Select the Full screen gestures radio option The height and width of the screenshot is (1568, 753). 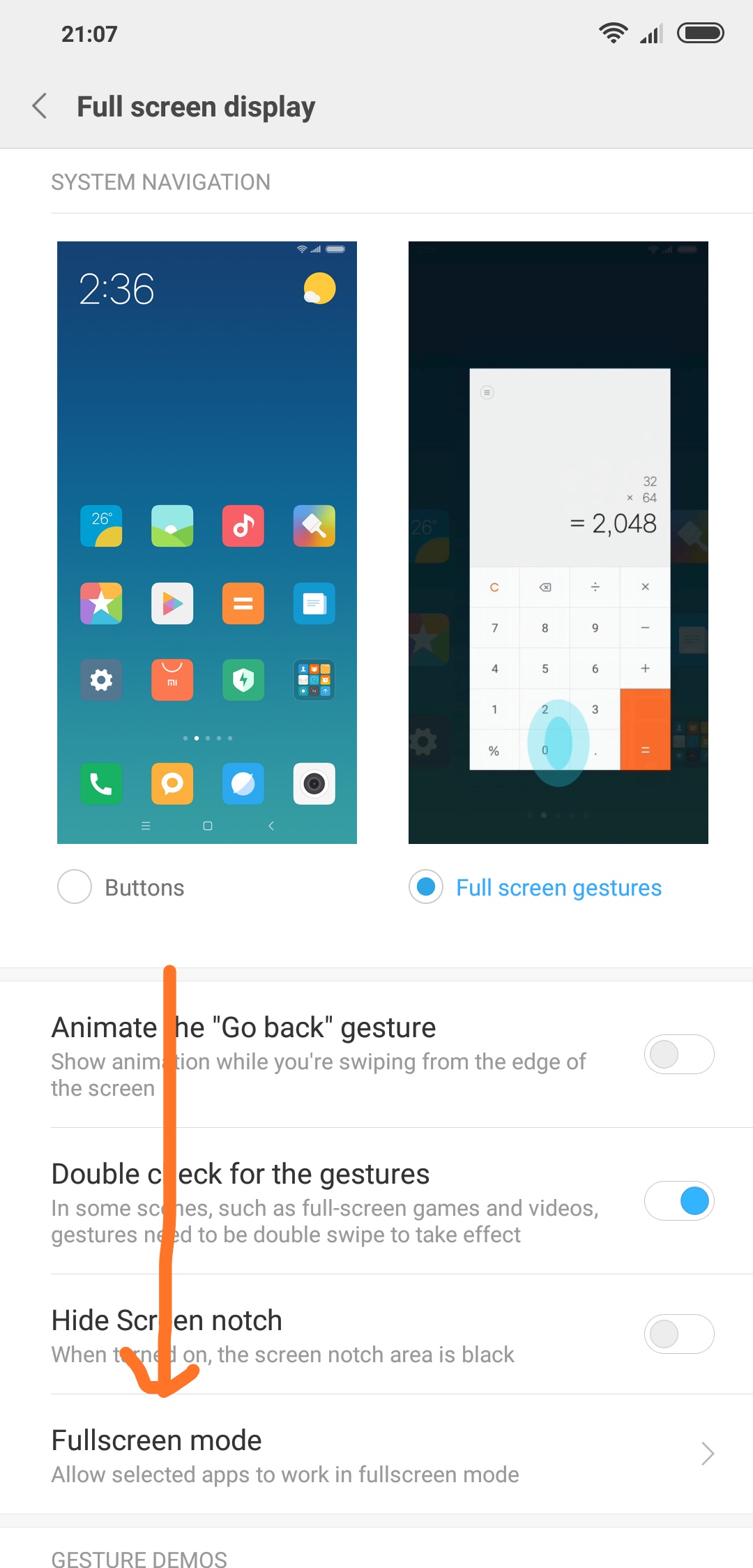(x=426, y=887)
